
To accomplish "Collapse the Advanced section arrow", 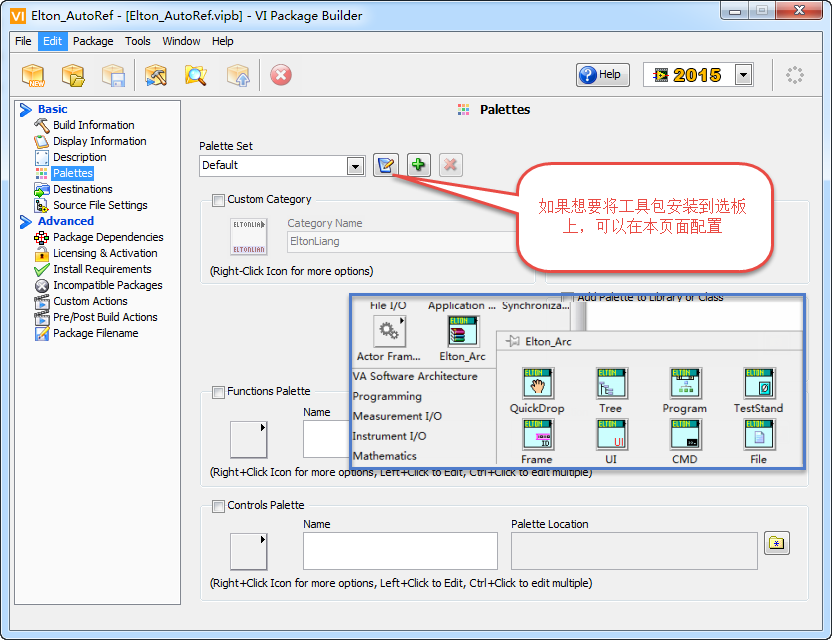I will (25, 222).
